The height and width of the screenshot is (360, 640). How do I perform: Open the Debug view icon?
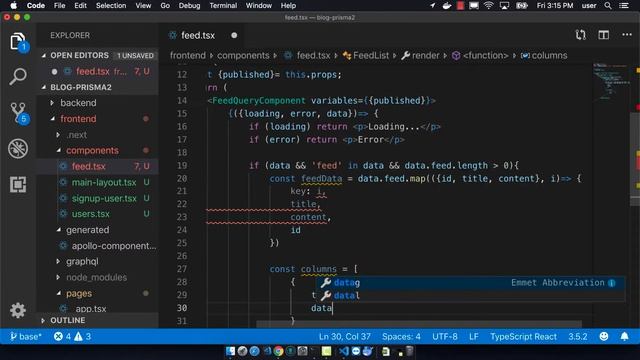point(18,149)
